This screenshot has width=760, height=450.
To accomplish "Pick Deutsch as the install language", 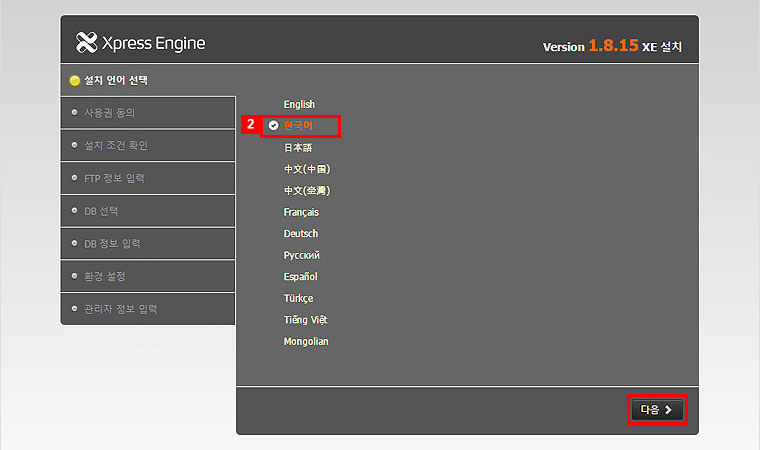I will coord(301,233).
